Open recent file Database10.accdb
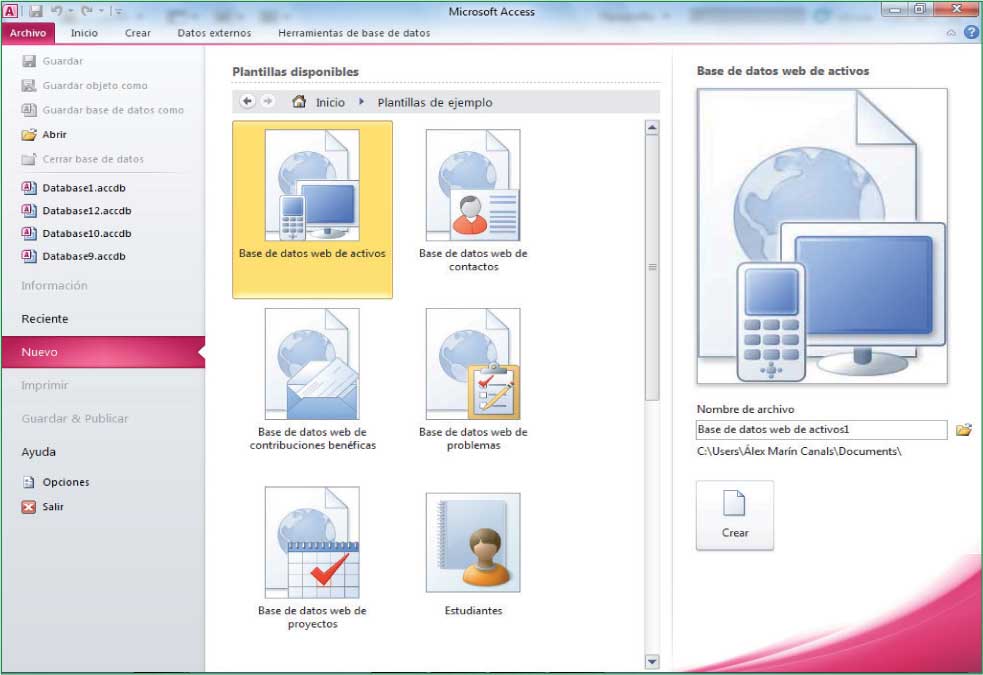Image resolution: width=983 pixels, height=675 pixels. tap(76, 233)
